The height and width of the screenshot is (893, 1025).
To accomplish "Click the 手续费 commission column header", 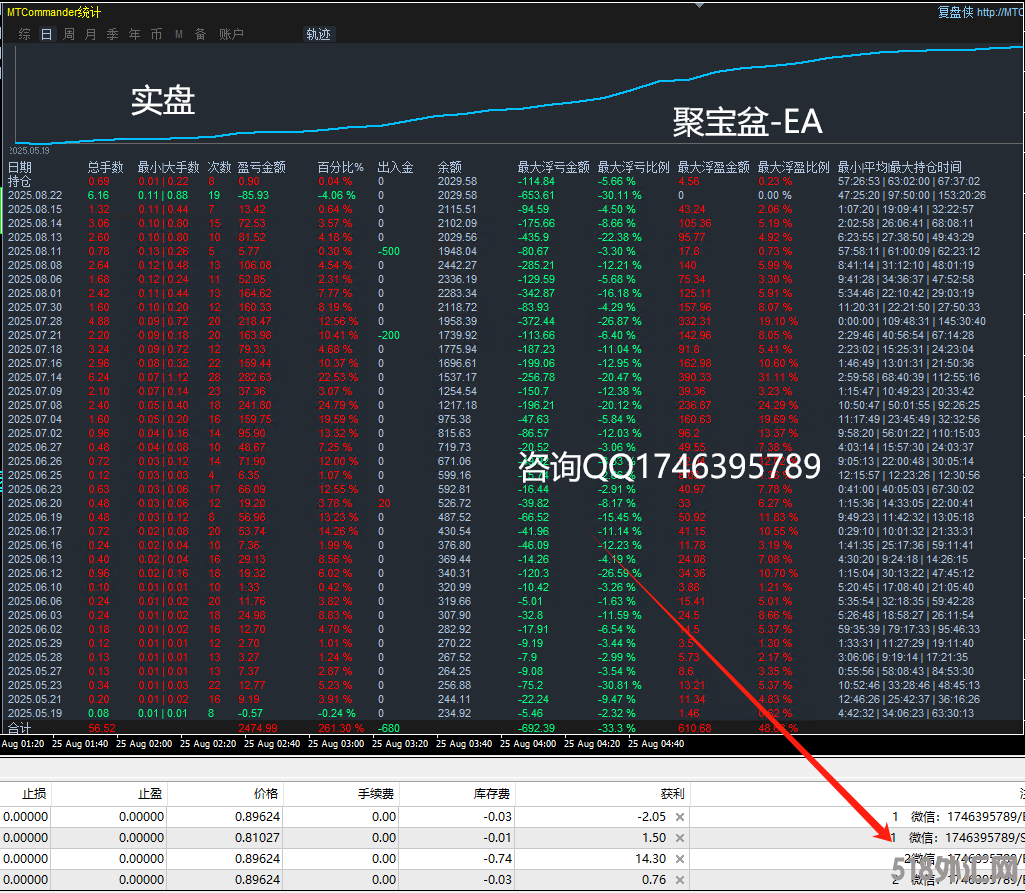I will (377, 793).
